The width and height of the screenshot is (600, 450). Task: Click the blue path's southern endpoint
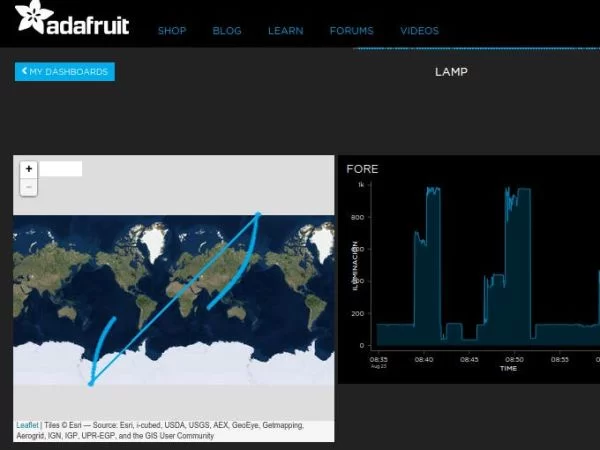click(91, 382)
